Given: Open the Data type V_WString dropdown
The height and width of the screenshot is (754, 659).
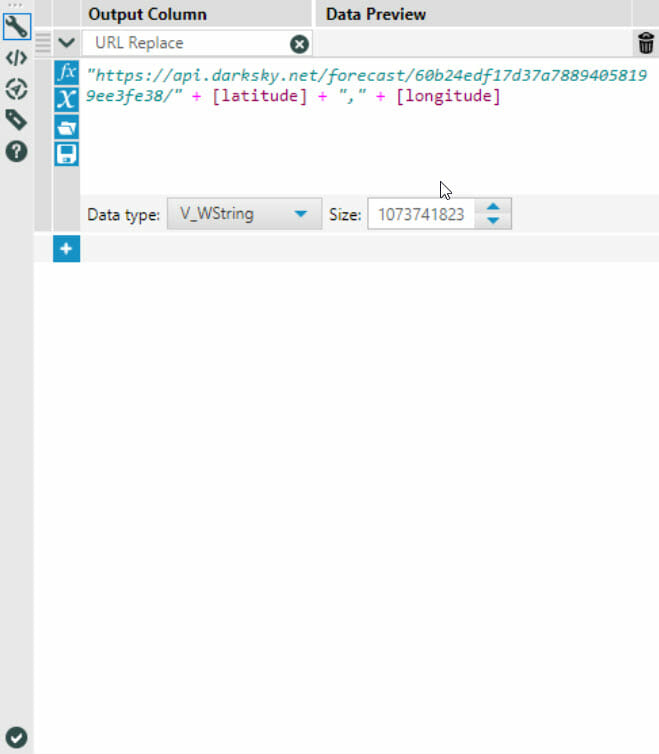Looking at the screenshot, I should click(x=244, y=214).
